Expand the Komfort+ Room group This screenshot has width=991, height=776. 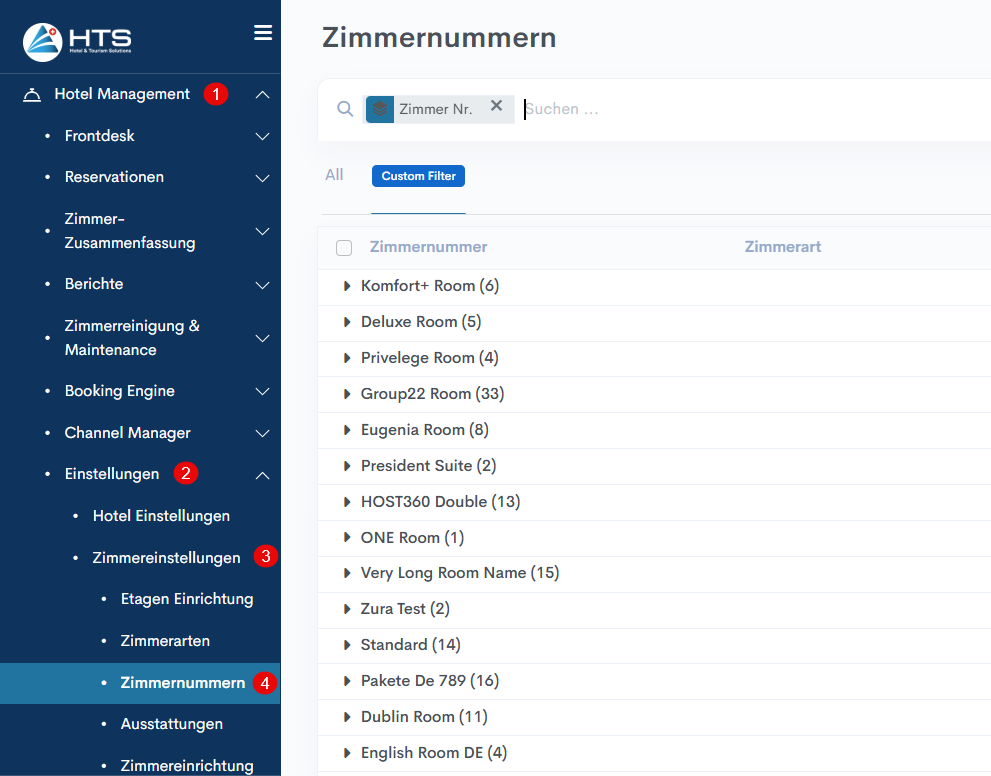coord(347,286)
